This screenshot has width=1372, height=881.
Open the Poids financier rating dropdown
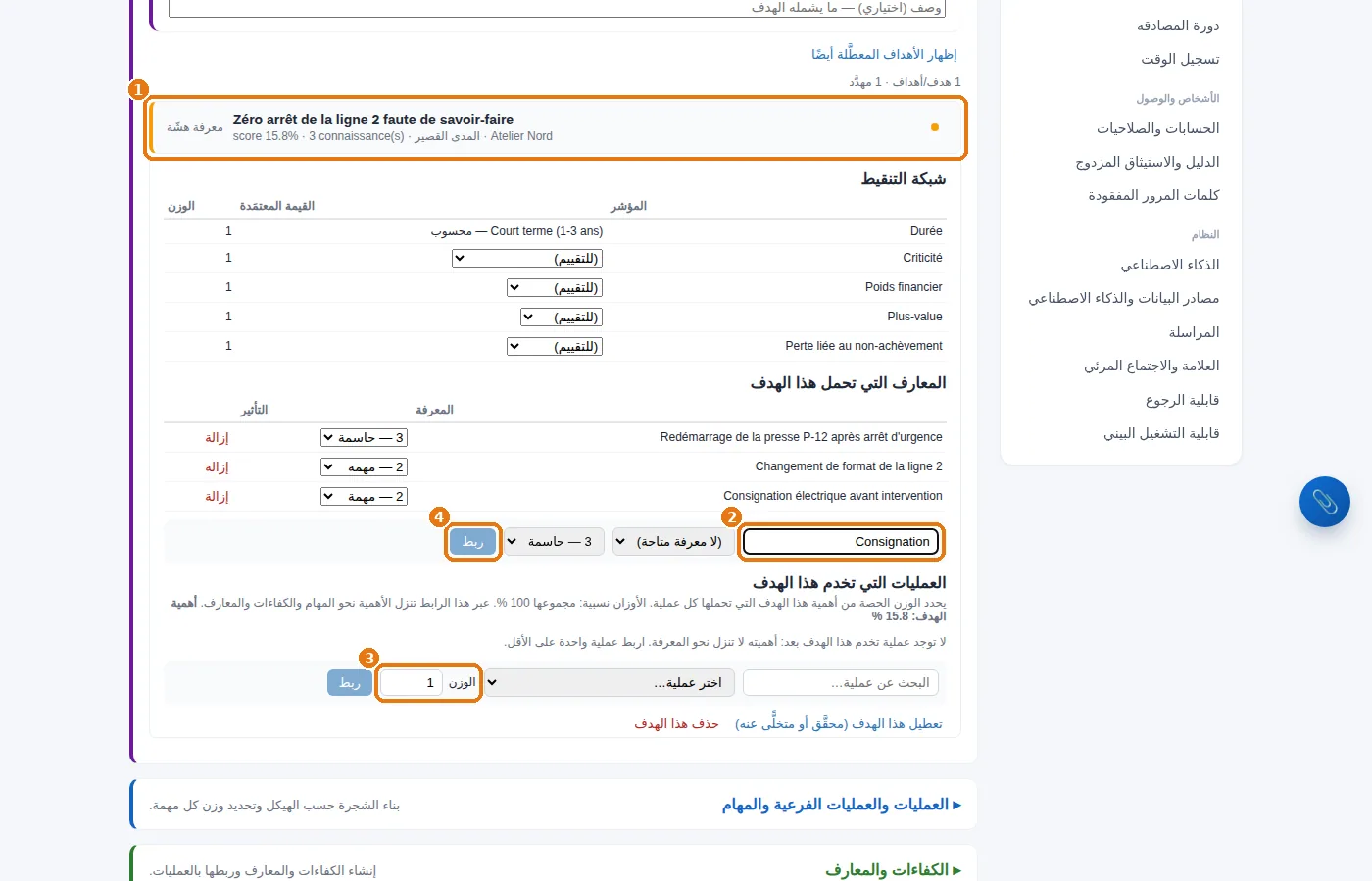555,287
